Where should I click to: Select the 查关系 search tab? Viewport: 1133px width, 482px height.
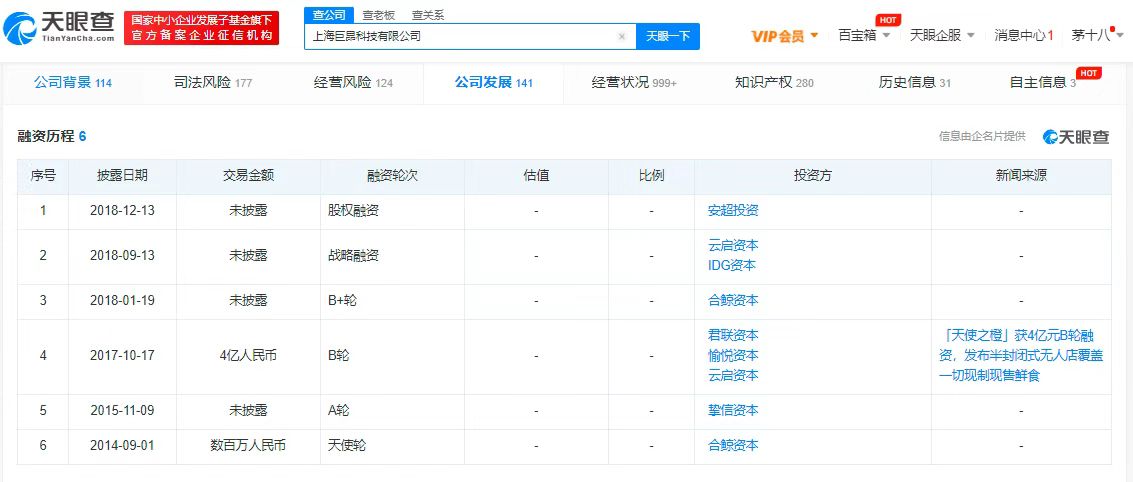click(428, 14)
